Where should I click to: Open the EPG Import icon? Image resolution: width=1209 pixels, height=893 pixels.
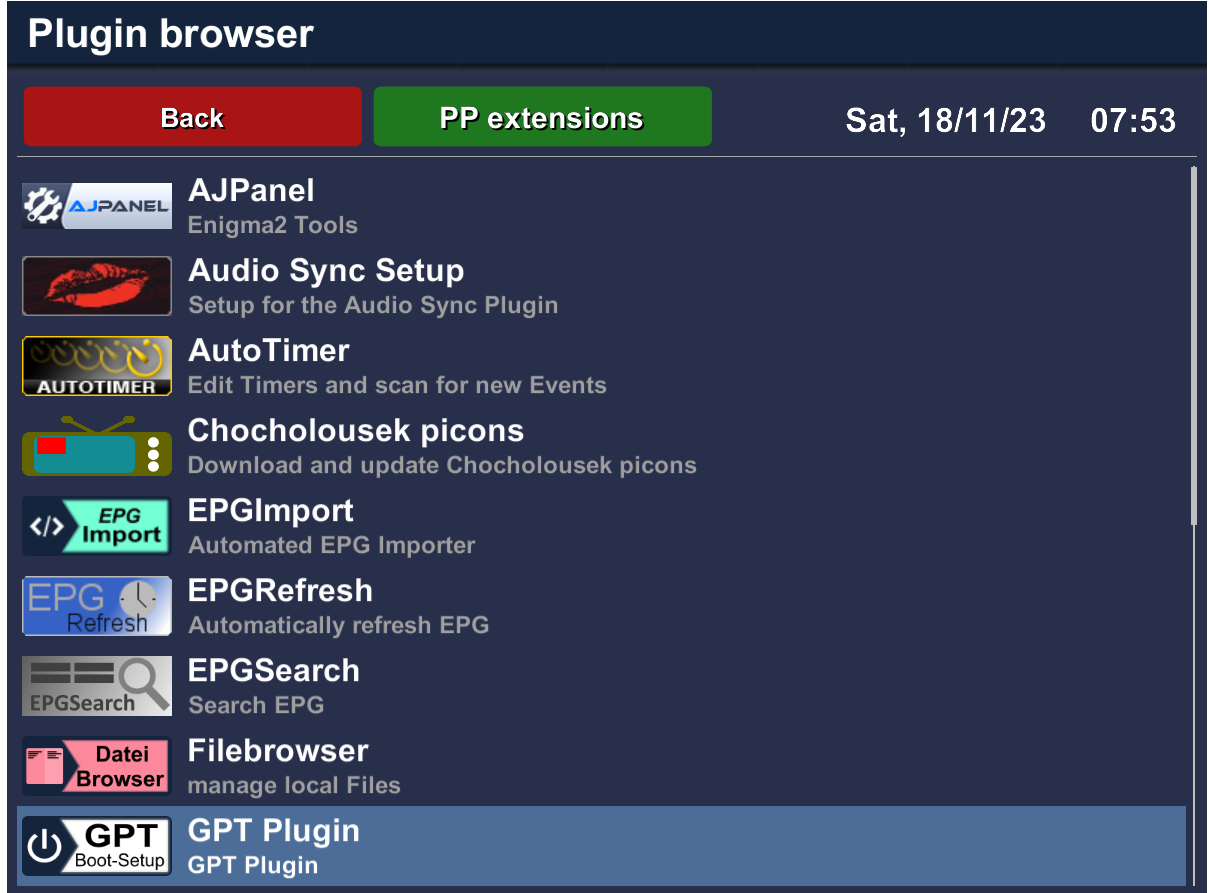97,526
